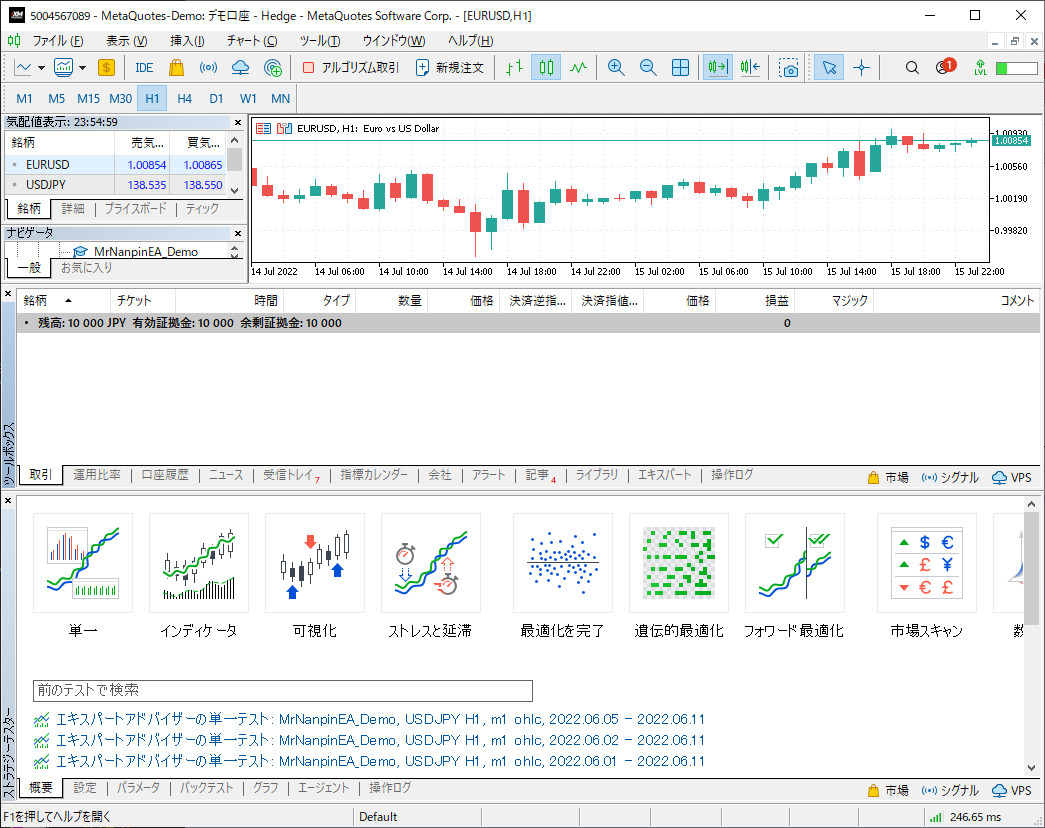Select the arrow cursor tool
This screenshot has width=1045, height=828.
coord(829,67)
